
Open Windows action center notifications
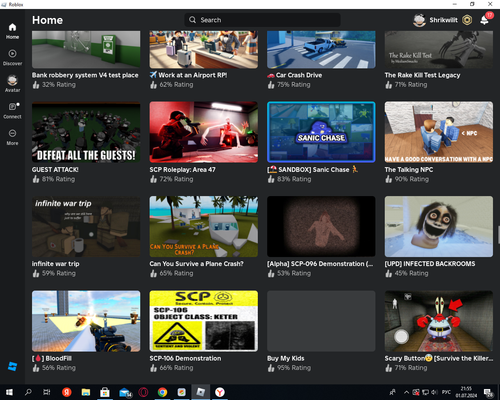tap(489, 392)
